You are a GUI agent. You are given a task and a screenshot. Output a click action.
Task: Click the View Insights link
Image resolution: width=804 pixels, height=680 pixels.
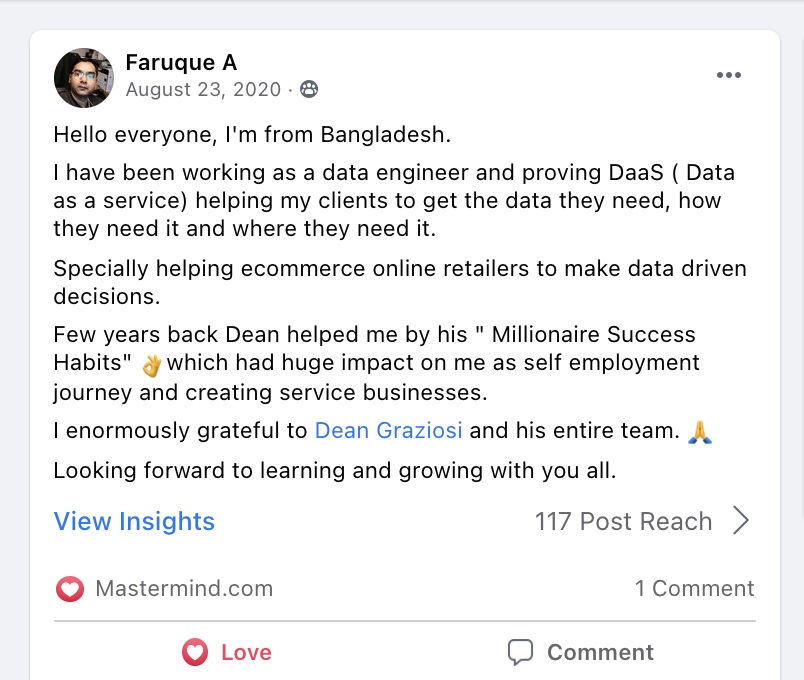click(134, 521)
